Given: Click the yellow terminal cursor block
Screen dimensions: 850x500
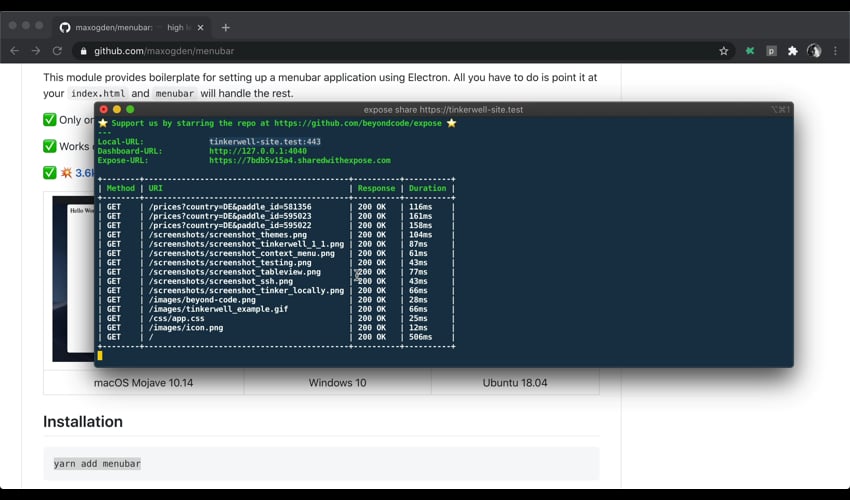Looking at the screenshot, I should (100, 356).
